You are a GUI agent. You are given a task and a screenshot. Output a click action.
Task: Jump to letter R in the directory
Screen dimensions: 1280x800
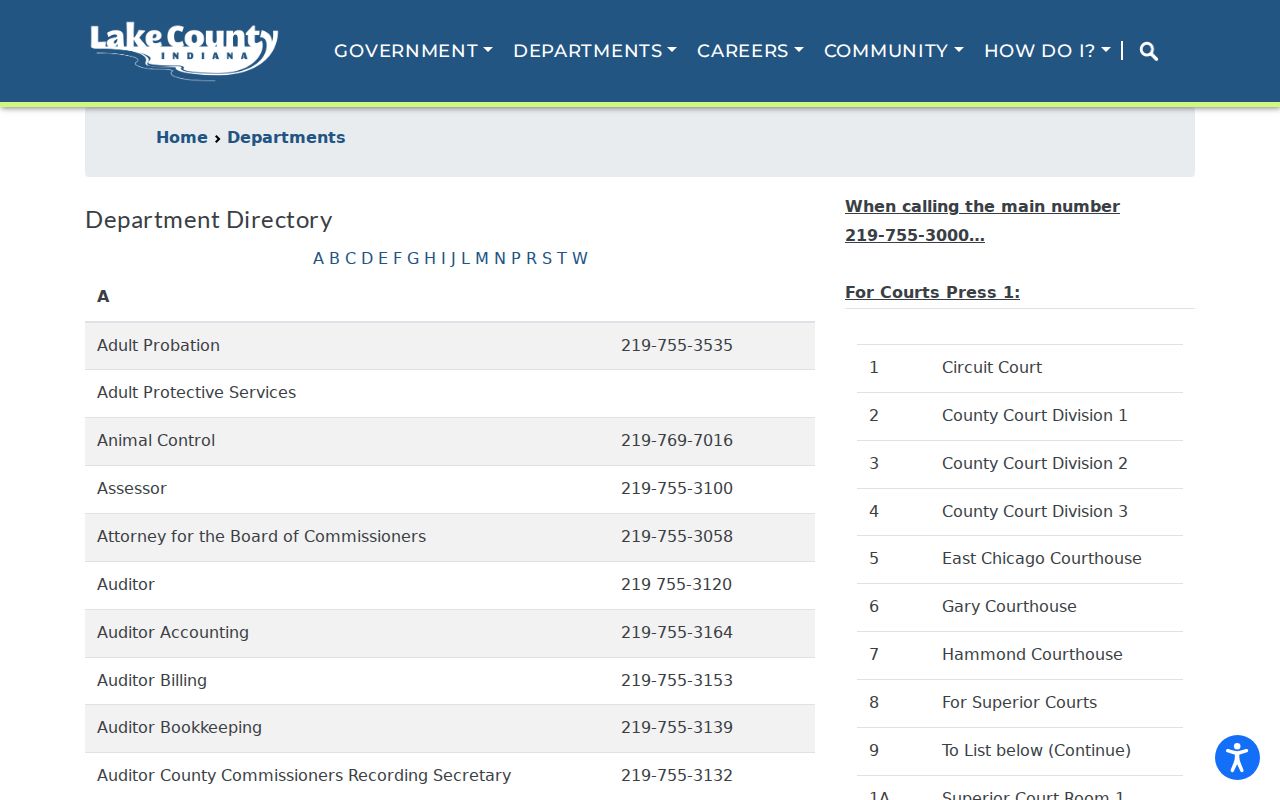click(x=532, y=259)
